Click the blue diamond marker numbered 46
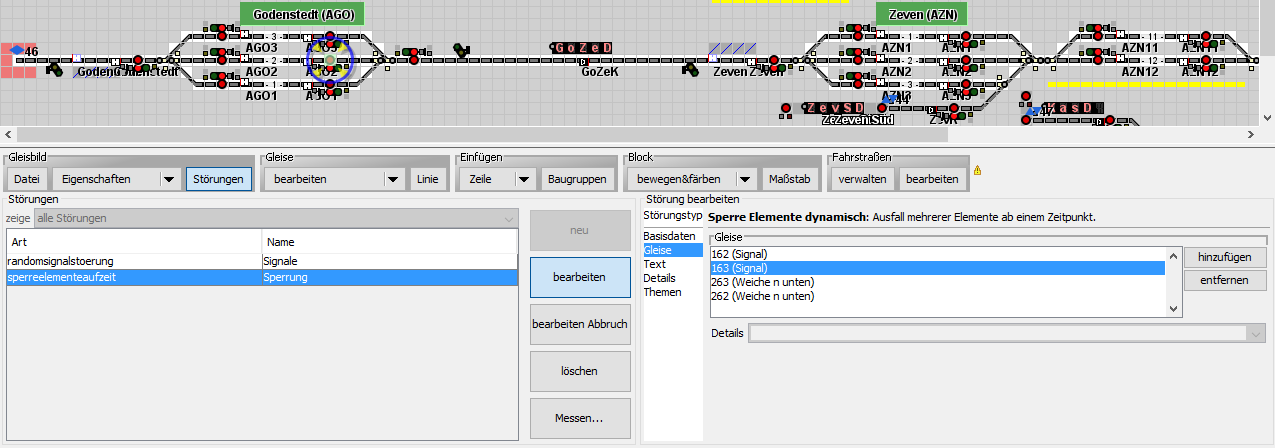 click(x=18, y=50)
